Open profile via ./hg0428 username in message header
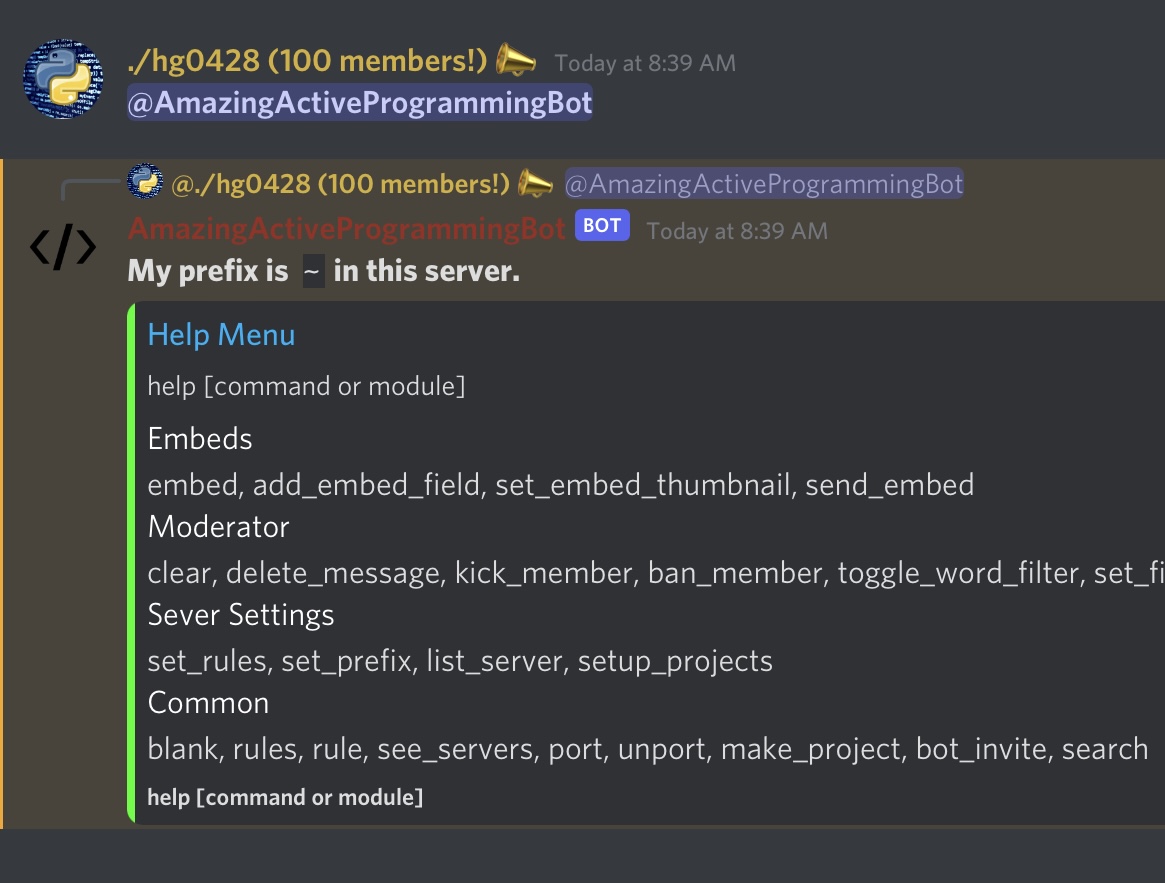Image resolution: width=1165 pixels, height=883 pixels. click(307, 61)
